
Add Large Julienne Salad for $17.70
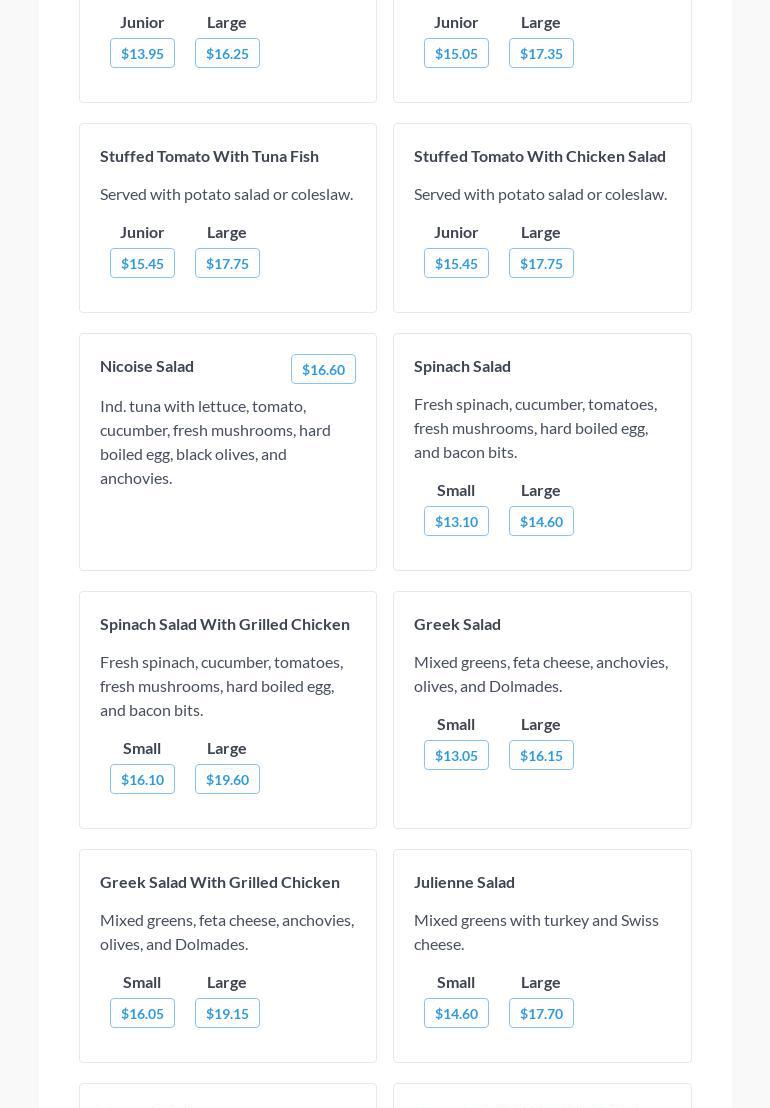tap(541, 1014)
